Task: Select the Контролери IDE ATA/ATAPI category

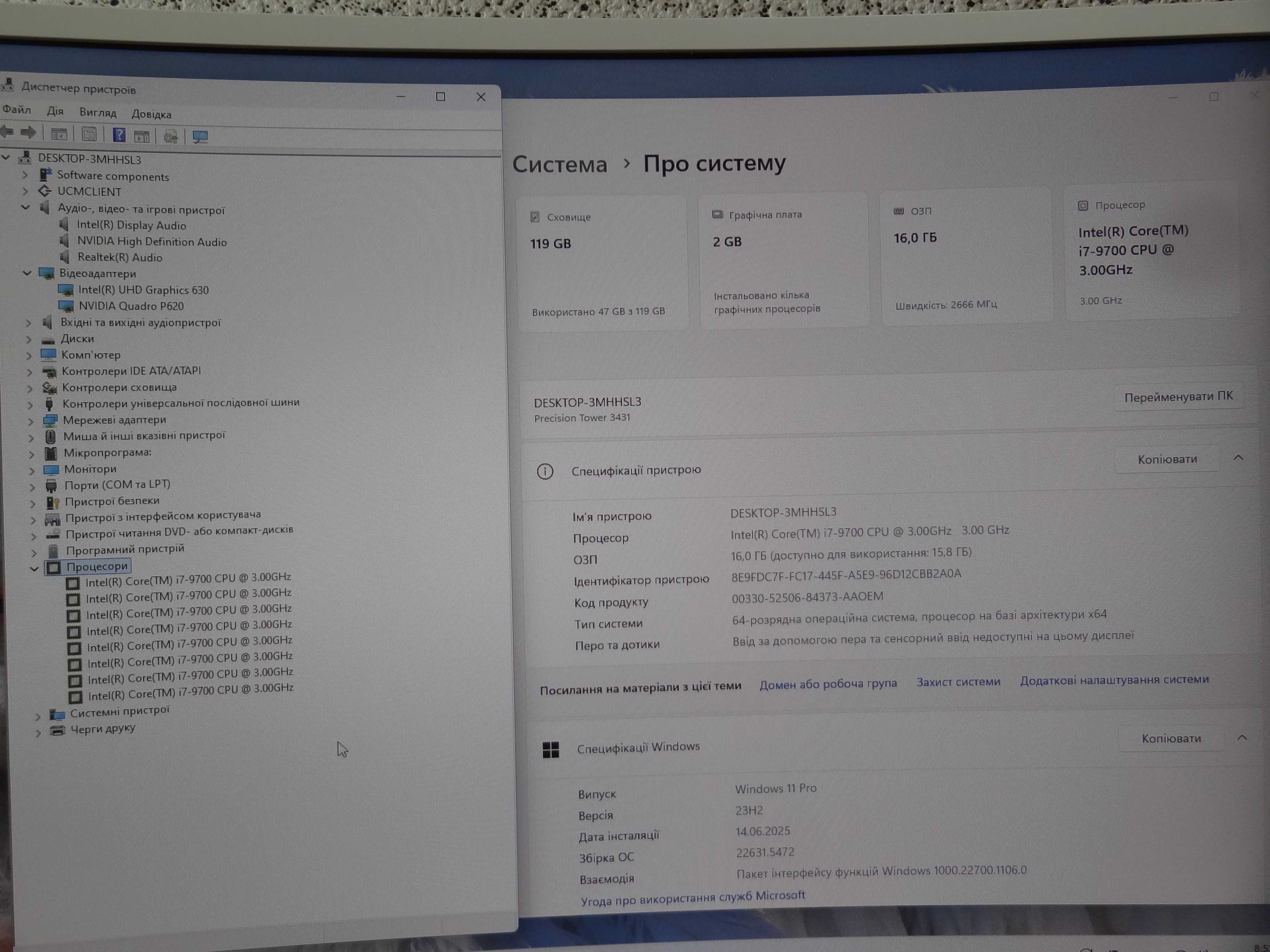Action: point(132,371)
